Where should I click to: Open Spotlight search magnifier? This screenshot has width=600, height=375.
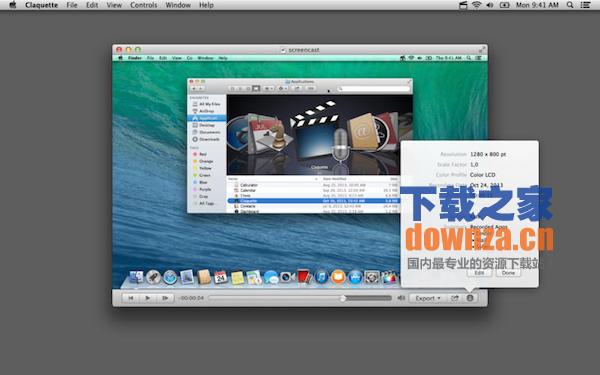click(570, 5)
